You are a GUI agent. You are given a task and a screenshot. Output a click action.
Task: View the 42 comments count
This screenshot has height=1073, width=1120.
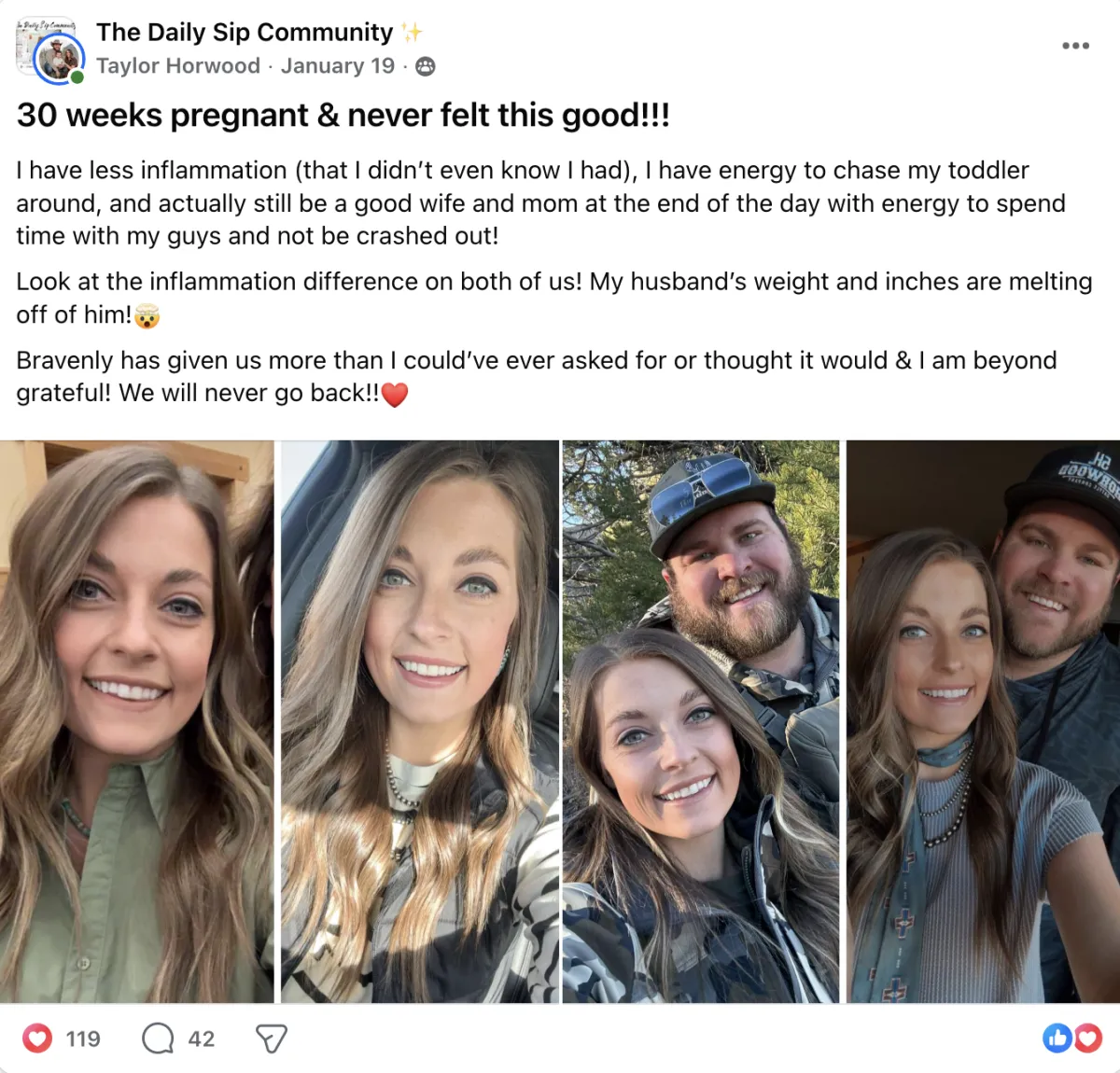tap(202, 1038)
